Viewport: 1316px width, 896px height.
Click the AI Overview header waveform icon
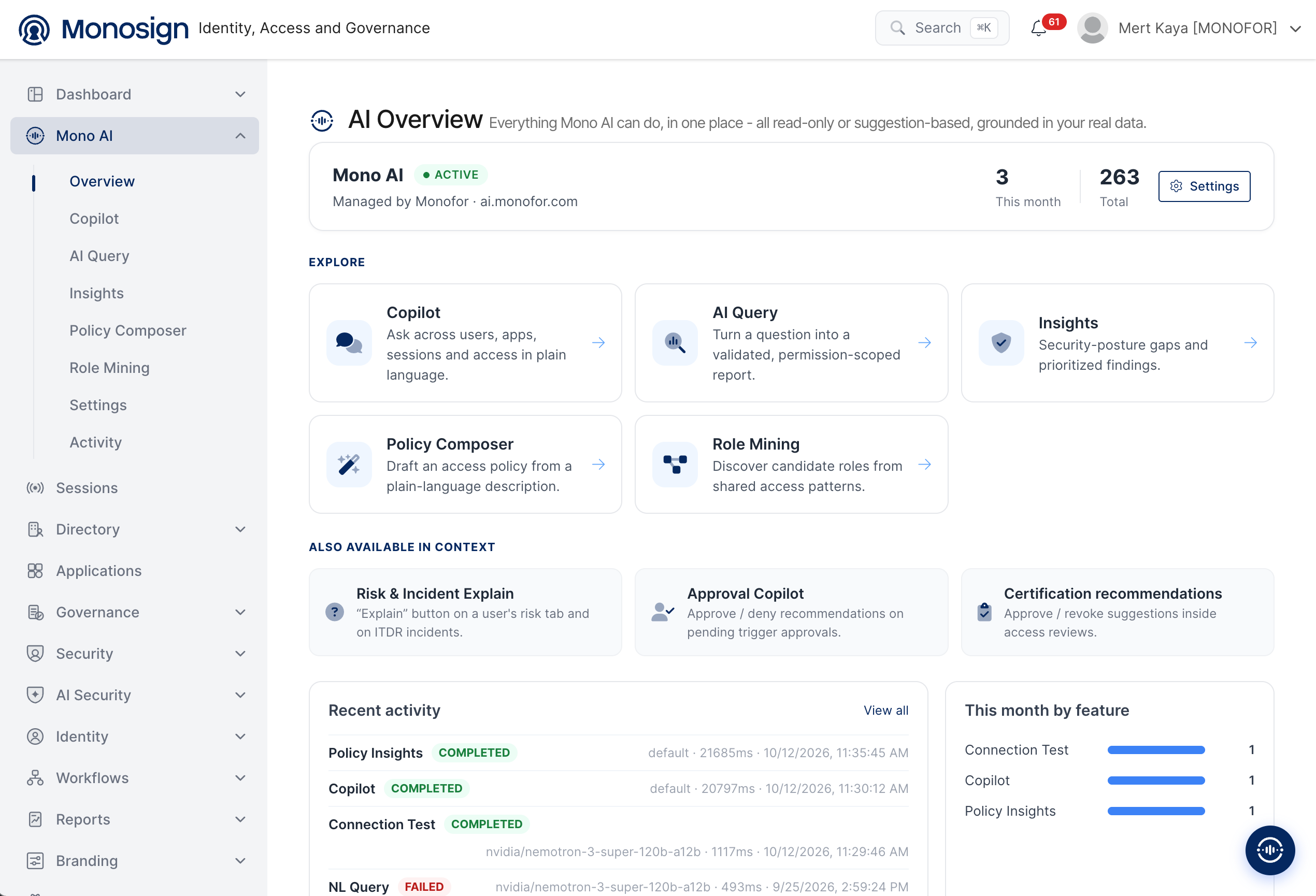322,121
